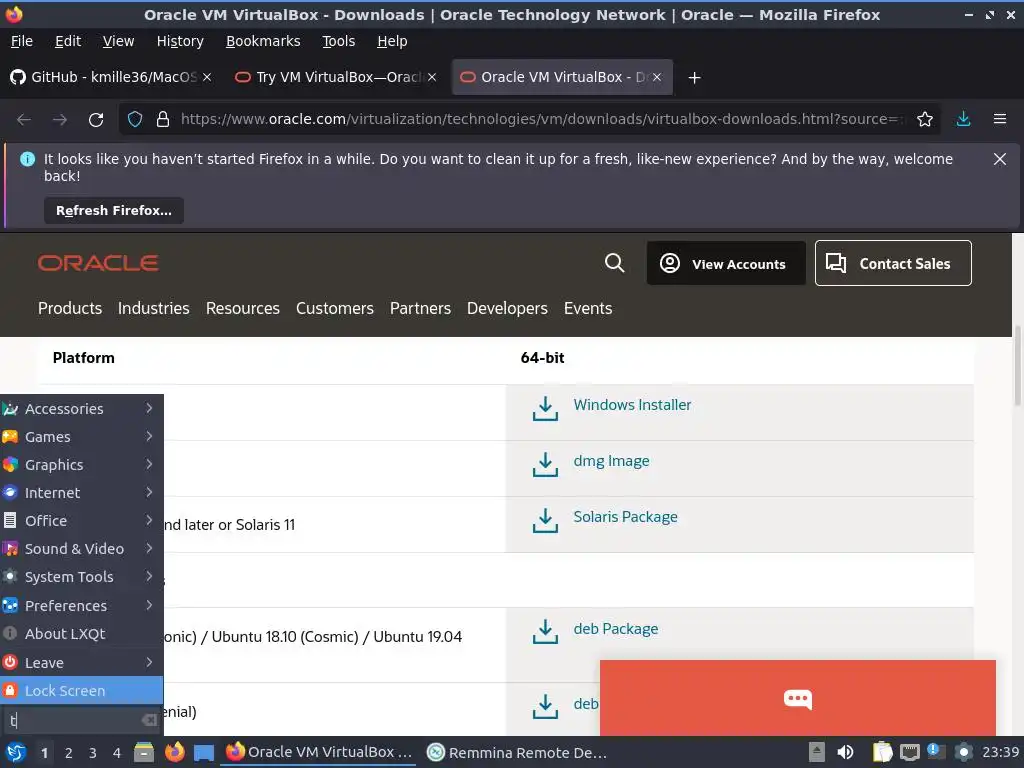Switch to the GitHub kmille36 tab

coord(111,77)
